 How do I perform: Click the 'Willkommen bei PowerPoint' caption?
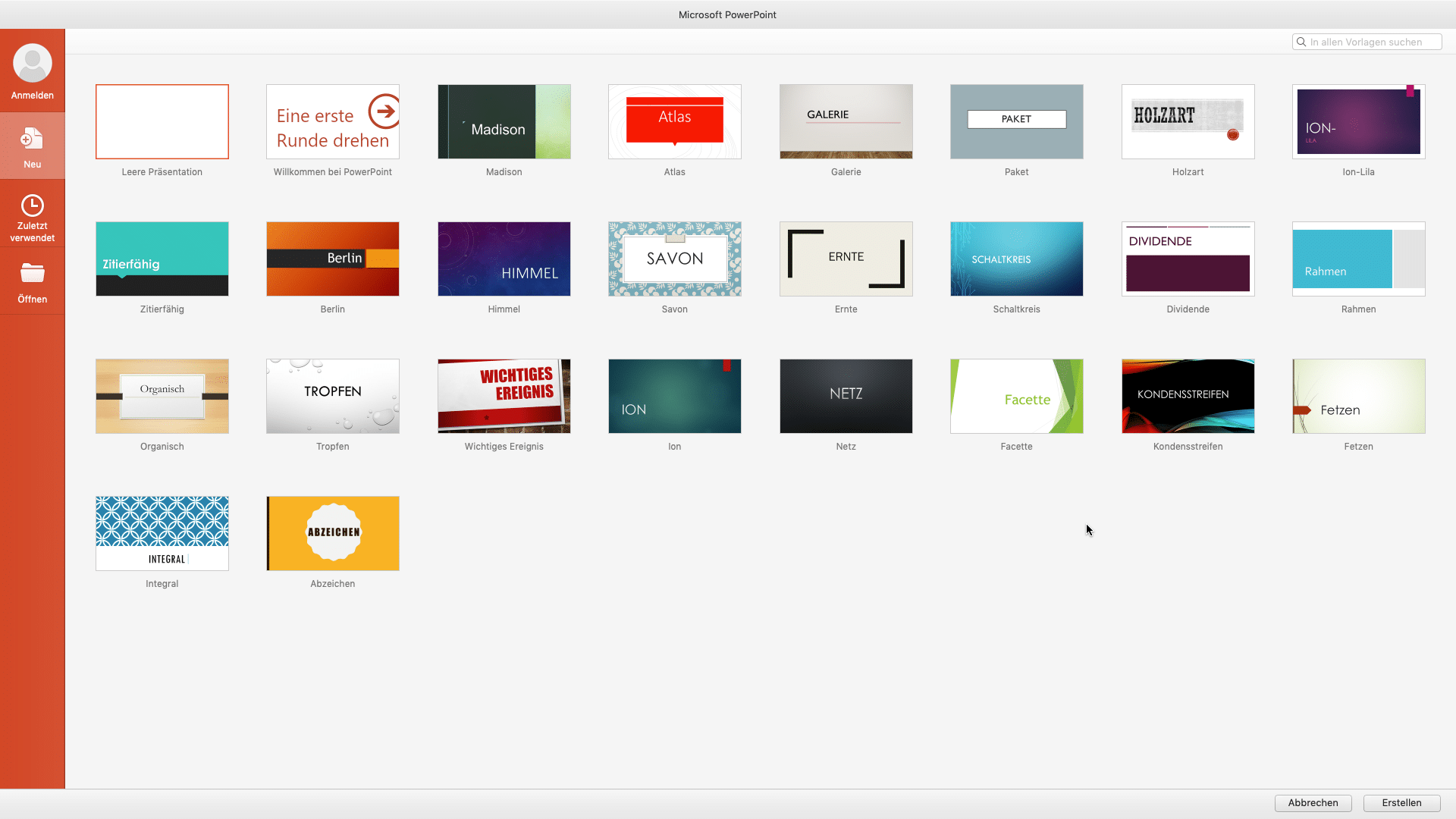click(x=333, y=172)
